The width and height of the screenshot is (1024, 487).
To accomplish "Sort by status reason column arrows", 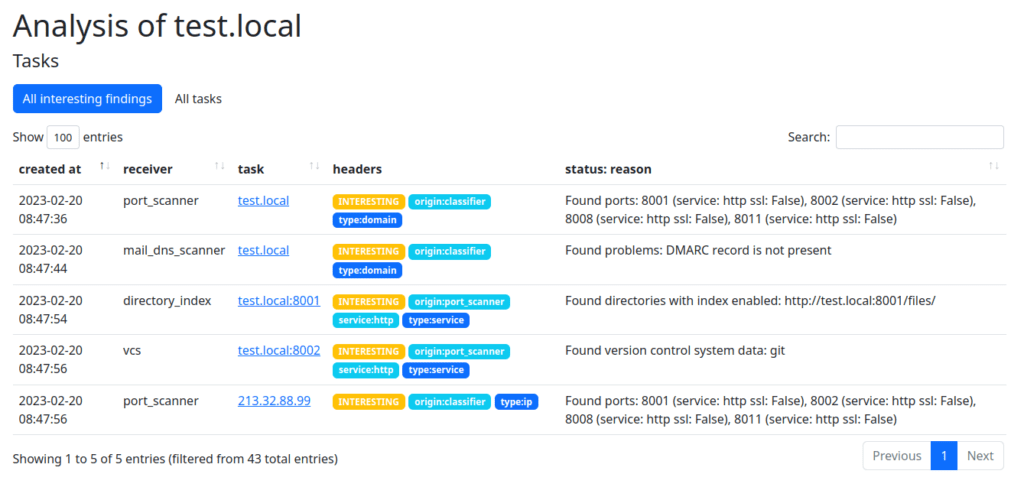I will click(x=993, y=168).
